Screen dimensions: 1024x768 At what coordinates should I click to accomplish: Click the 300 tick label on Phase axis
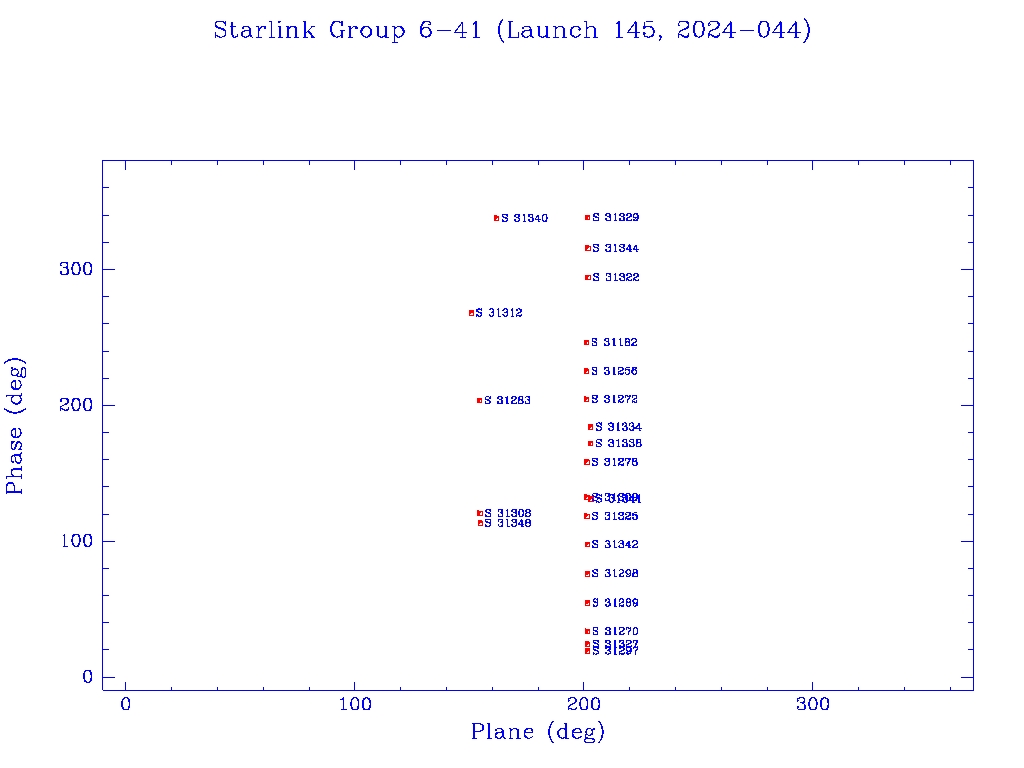76,270
